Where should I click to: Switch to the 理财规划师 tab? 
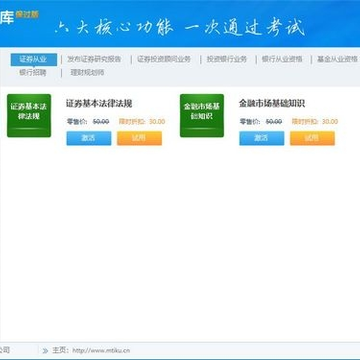pos(87,73)
